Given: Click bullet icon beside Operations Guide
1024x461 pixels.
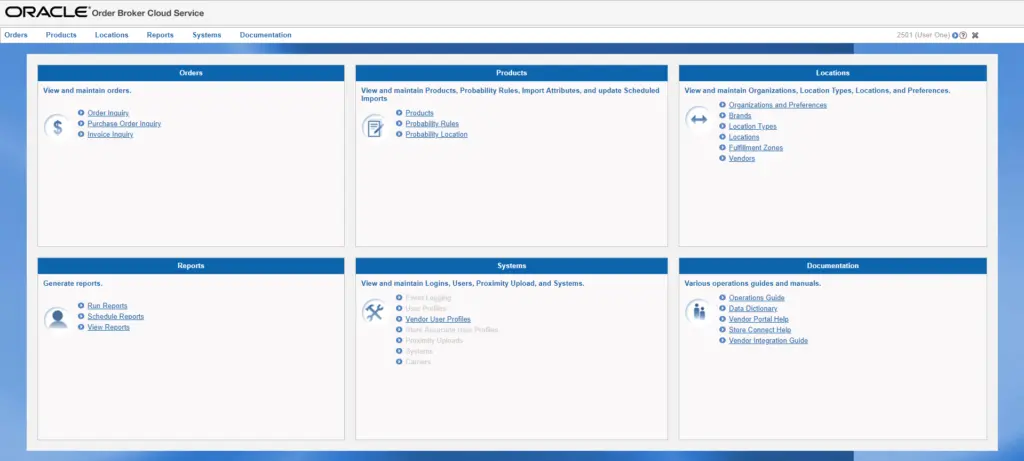Looking at the screenshot, I should [x=722, y=298].
